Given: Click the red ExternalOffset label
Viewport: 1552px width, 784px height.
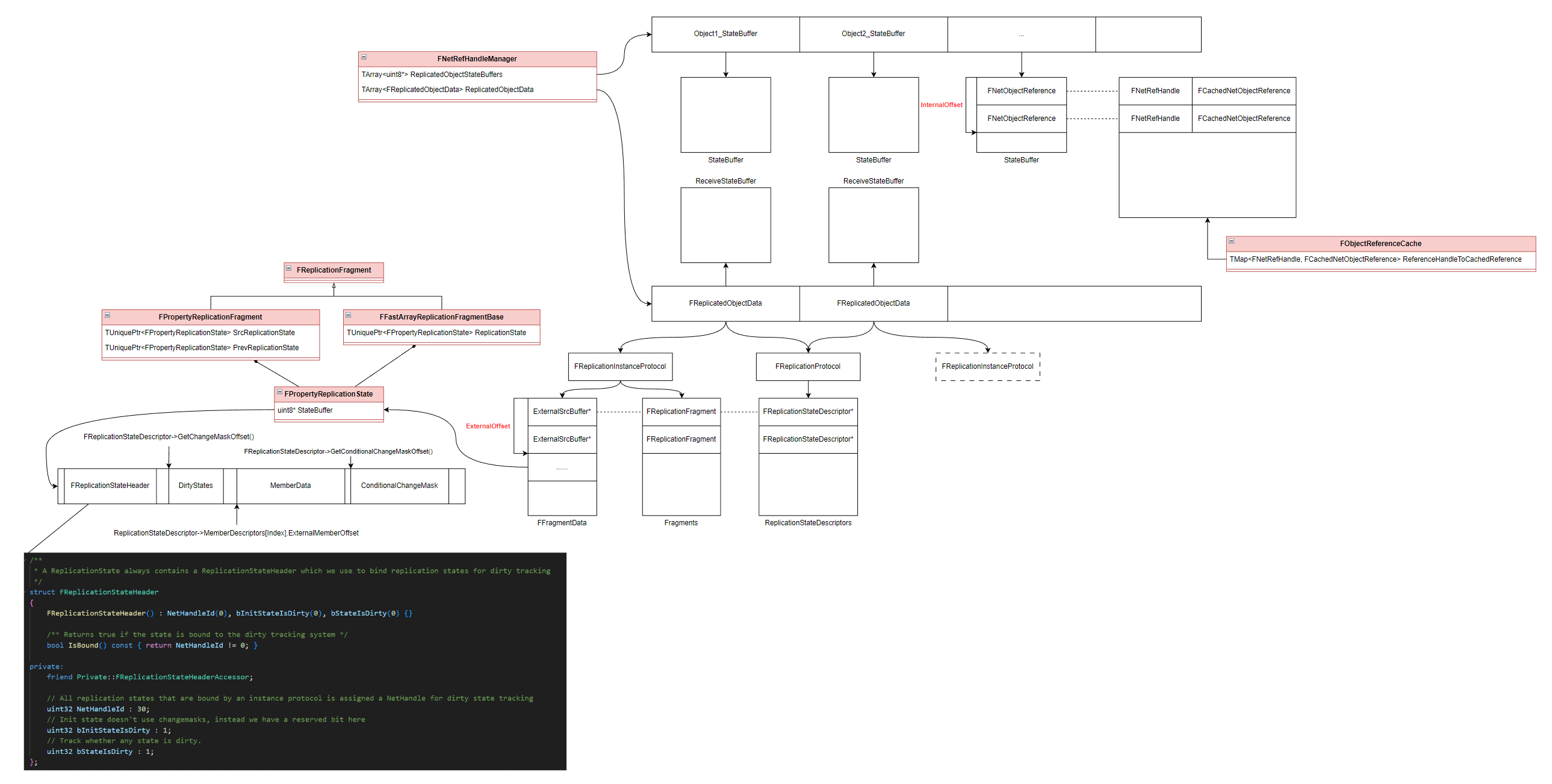Looking at the screenshot, I should click(488, 426).
